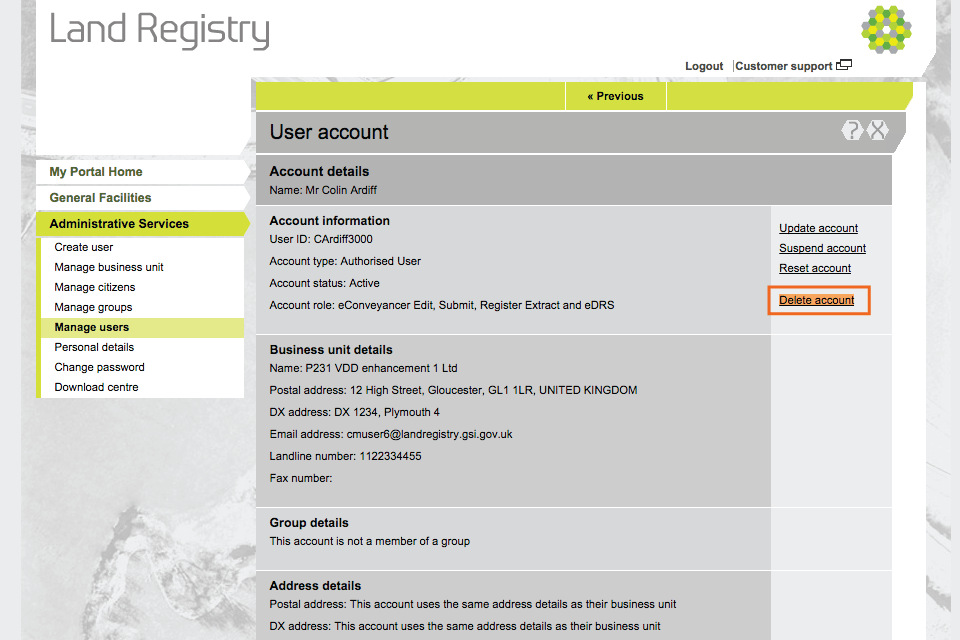
Task: Click 'Account status: Active' text
Action: (x=324, y=284)
